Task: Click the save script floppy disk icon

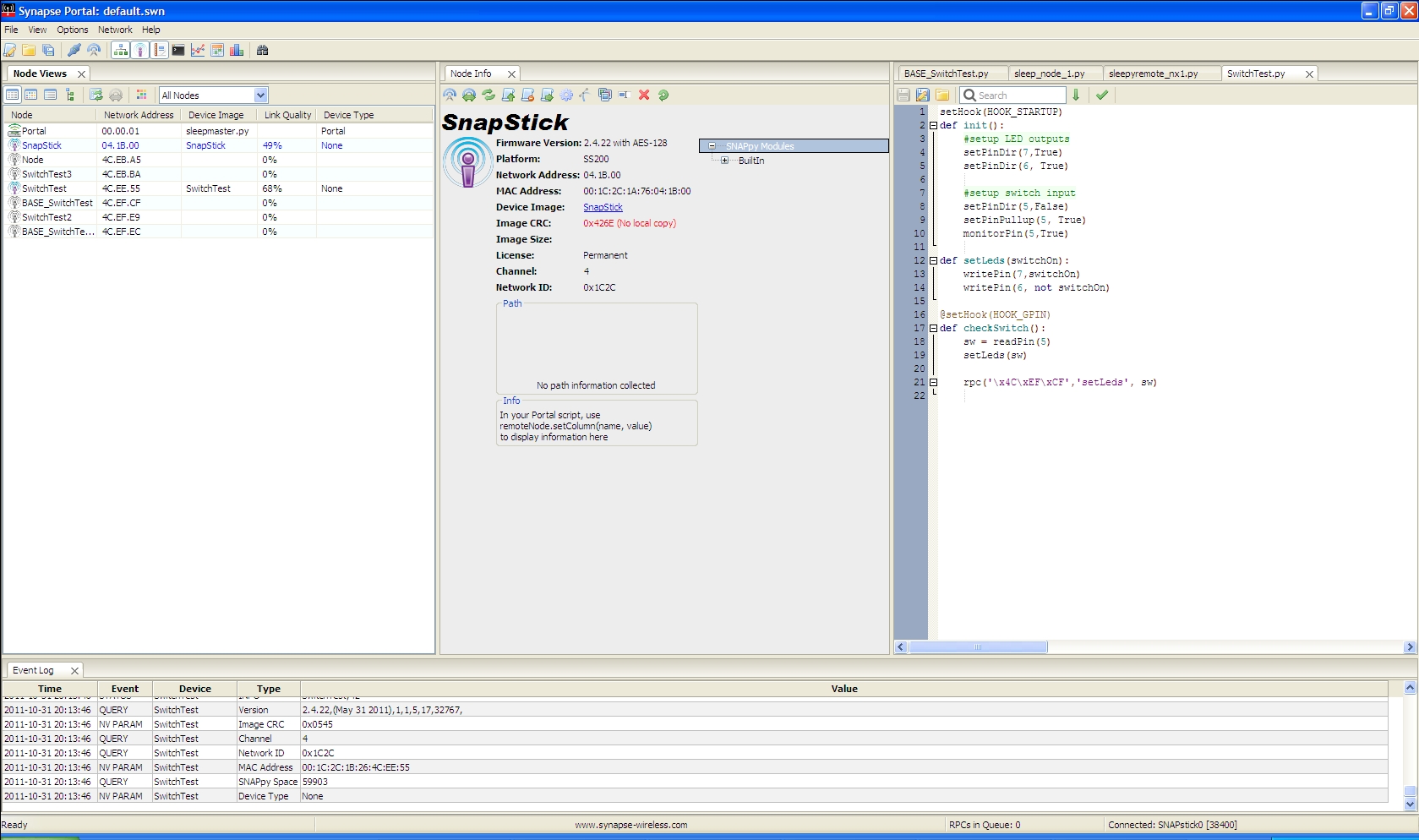Action: (903, 95)
